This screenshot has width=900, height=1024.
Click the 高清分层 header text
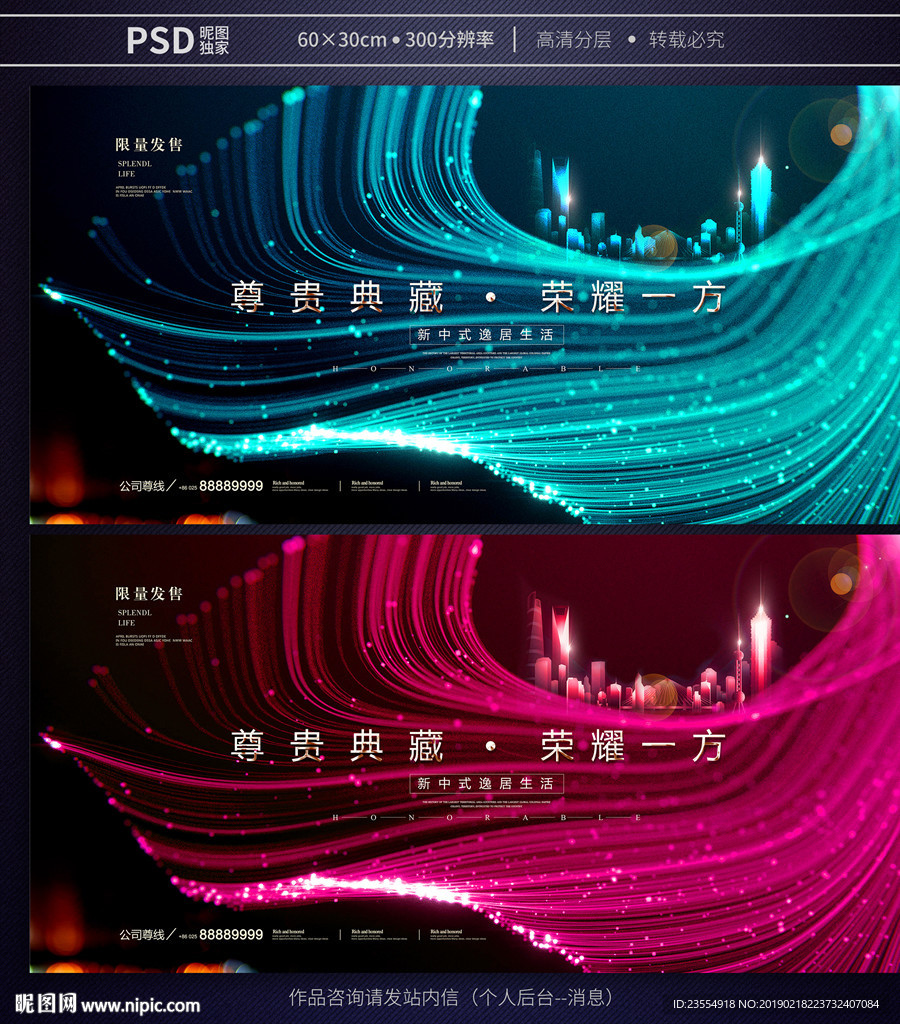pos(573,40)
